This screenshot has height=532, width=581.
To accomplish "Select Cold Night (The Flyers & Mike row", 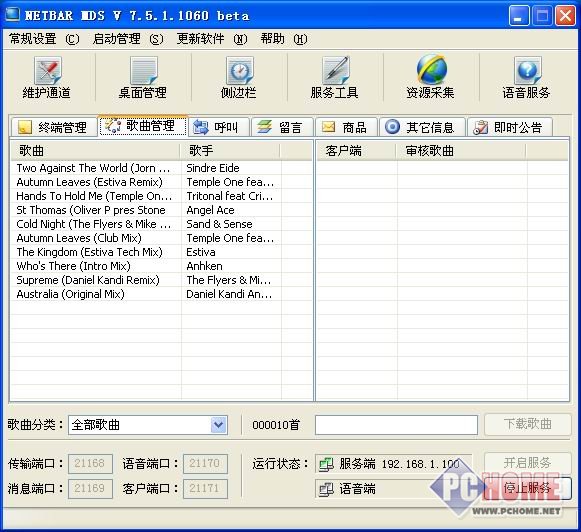I will pos(93,225).
